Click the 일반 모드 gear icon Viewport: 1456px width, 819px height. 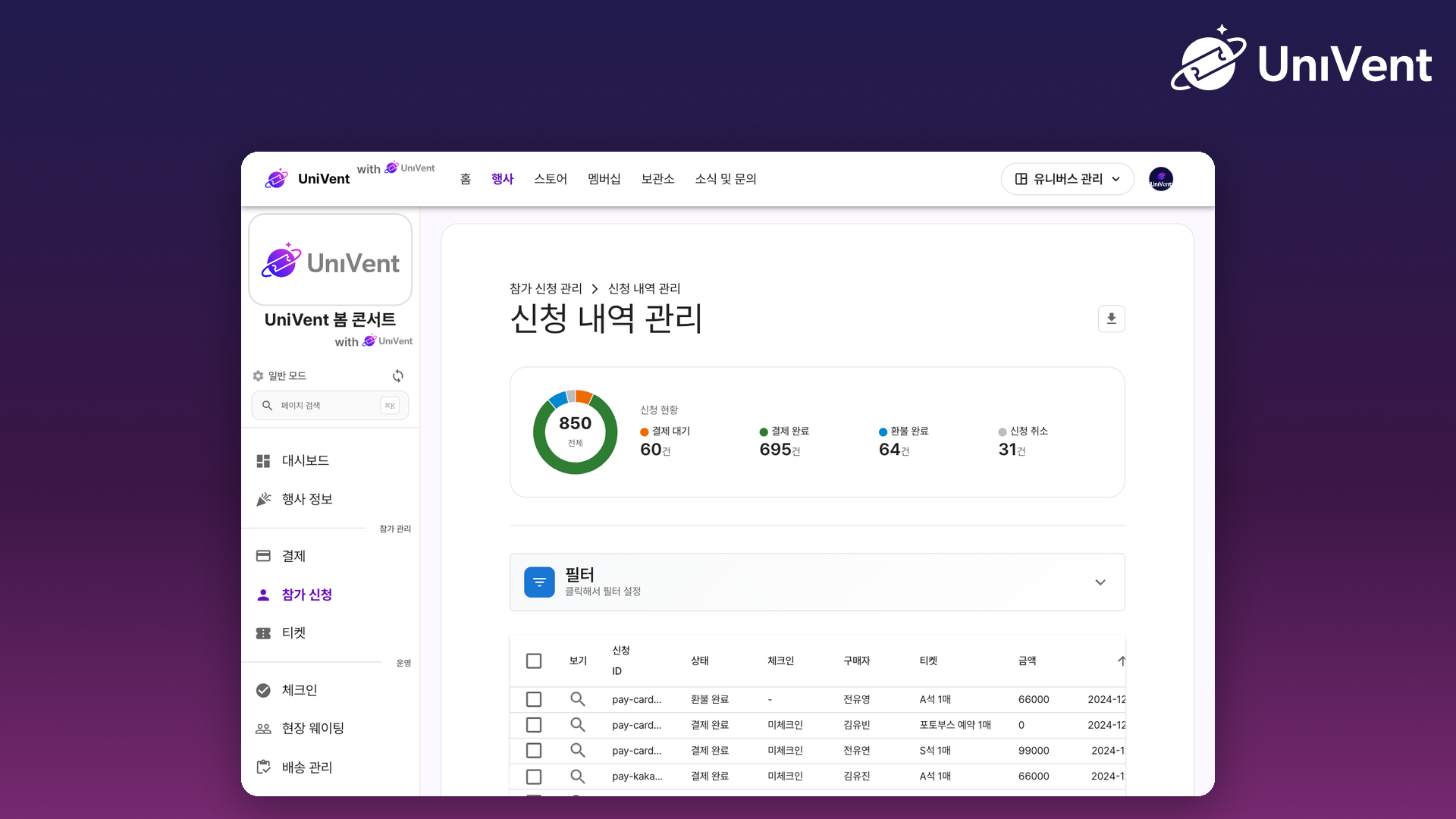click(x=258, y=376)
